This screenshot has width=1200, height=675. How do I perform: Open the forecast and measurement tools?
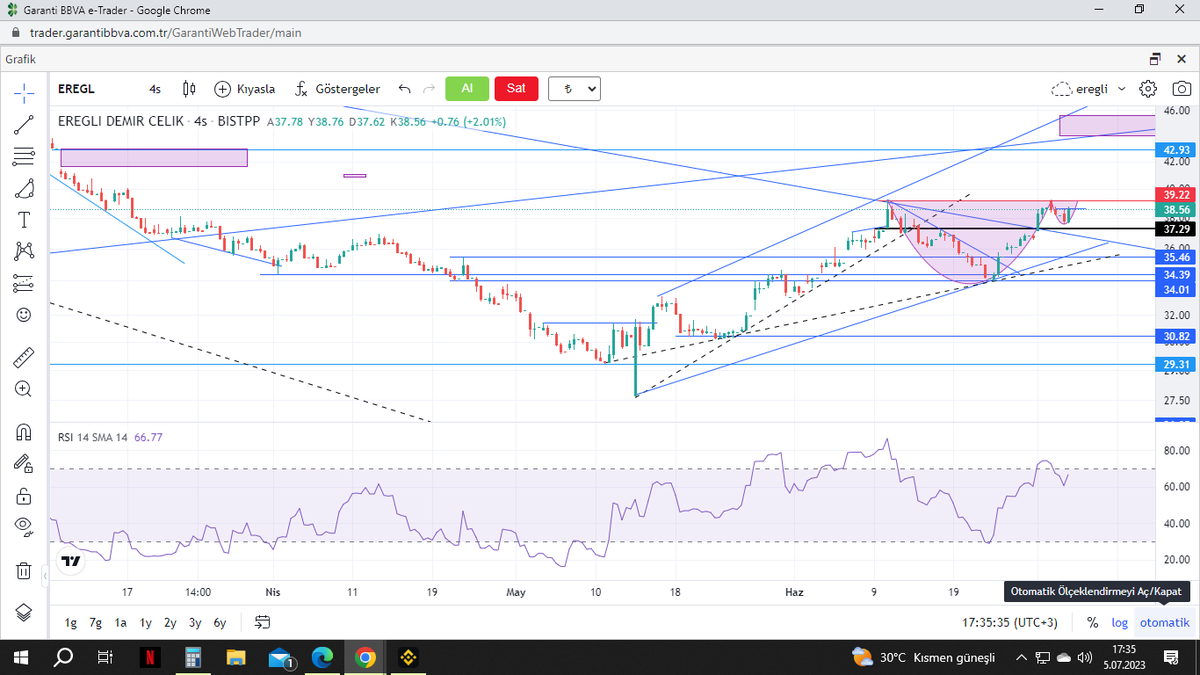point(24,283)
